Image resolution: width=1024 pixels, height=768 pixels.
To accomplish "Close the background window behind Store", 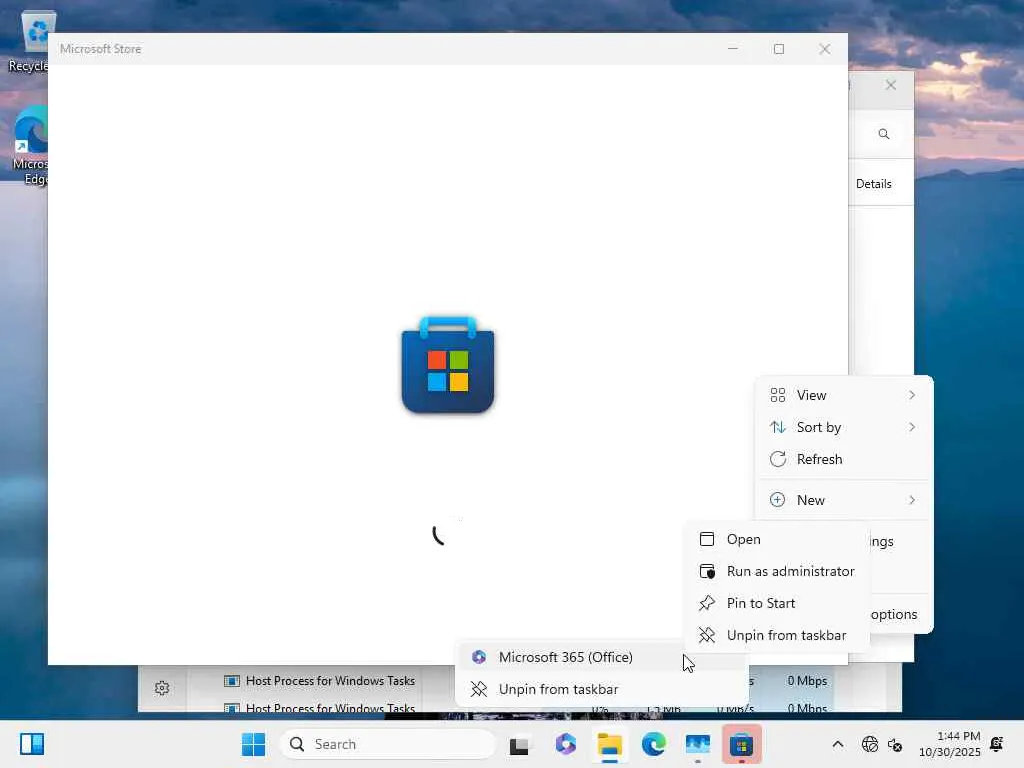I will (x=891, y=85).
